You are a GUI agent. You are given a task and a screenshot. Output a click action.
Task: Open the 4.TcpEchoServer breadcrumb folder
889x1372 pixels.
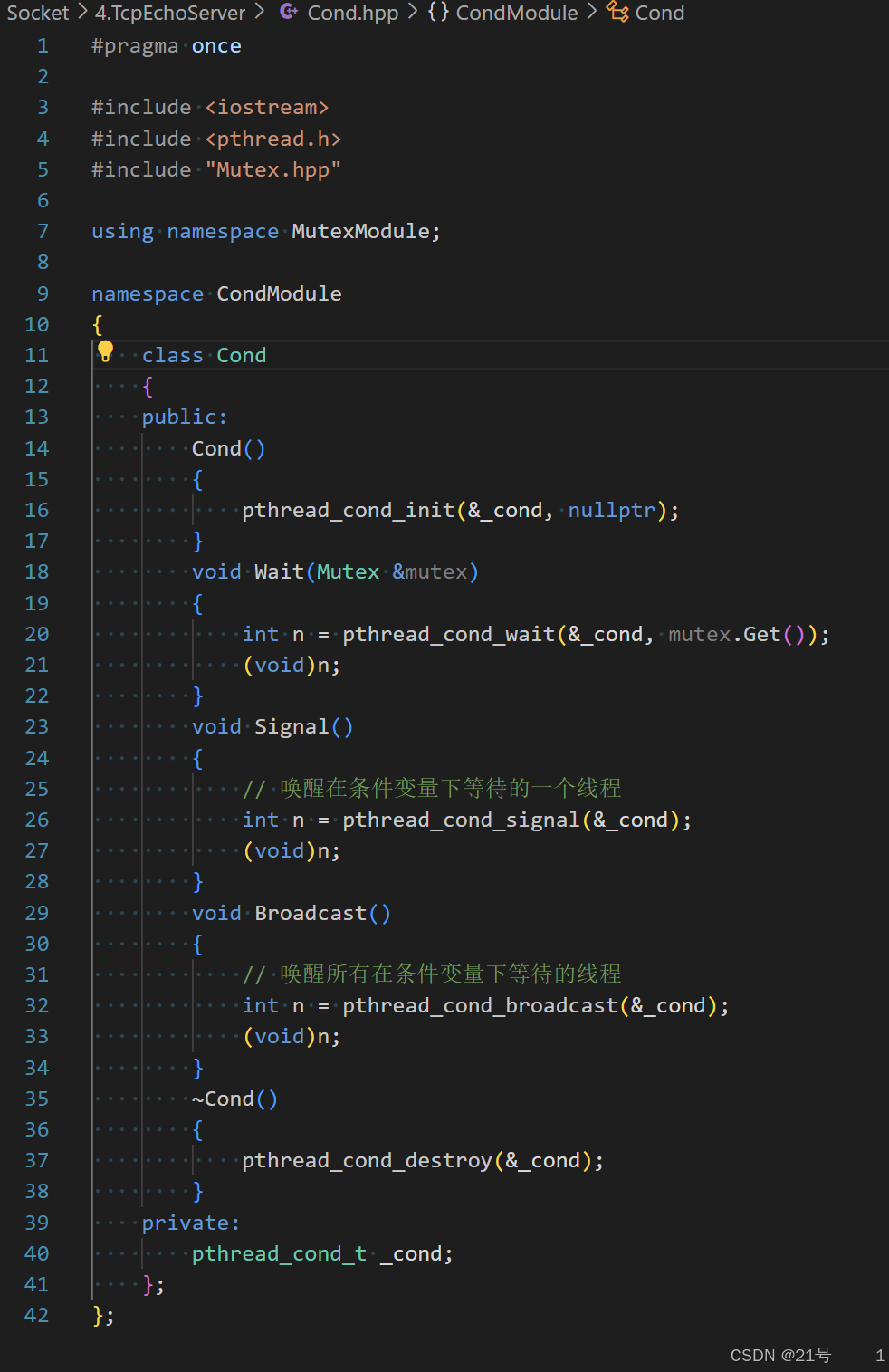[x=170, y=13]
